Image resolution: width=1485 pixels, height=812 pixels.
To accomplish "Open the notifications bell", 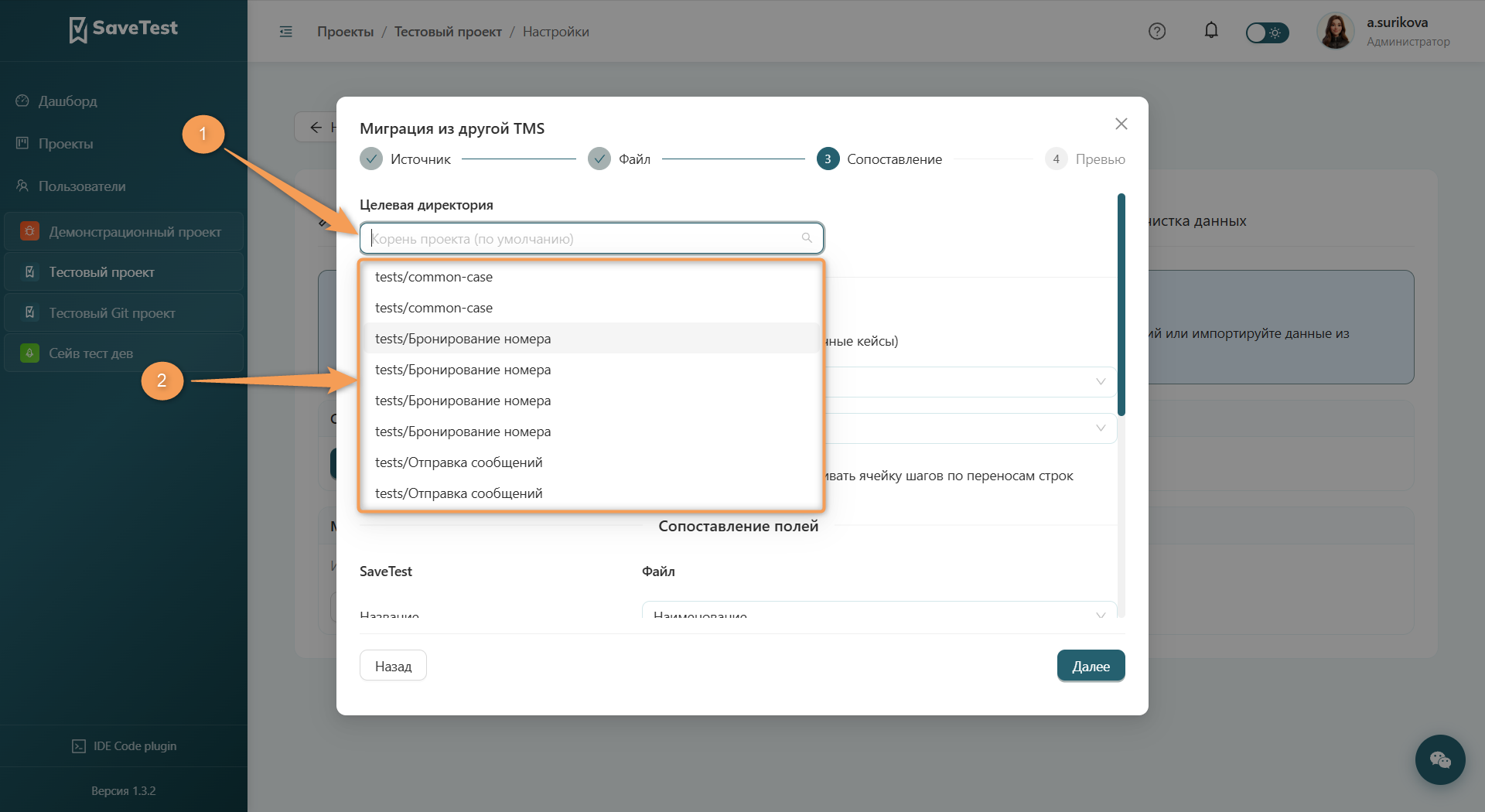I will pyautogui.click(x=1211, y=31).
